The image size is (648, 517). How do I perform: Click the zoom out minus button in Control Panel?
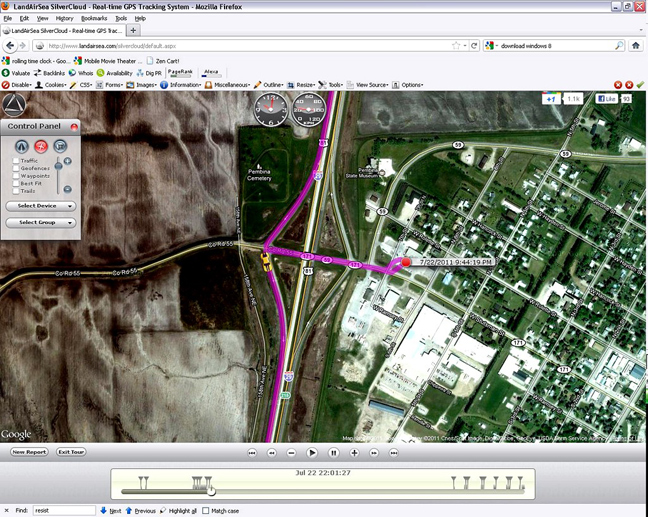68,189
